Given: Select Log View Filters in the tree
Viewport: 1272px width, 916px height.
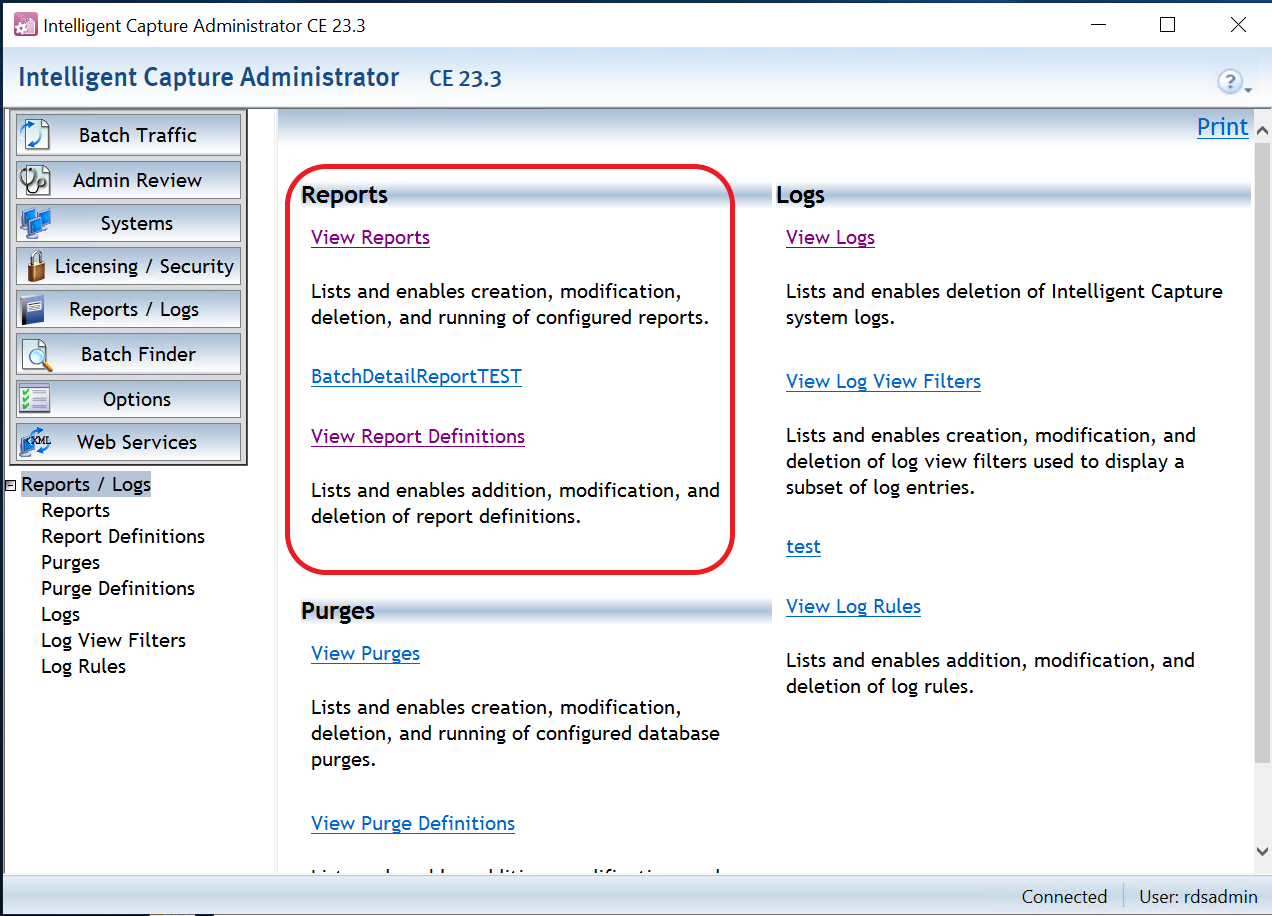Looking at the screenshot, I should [113, 641].
